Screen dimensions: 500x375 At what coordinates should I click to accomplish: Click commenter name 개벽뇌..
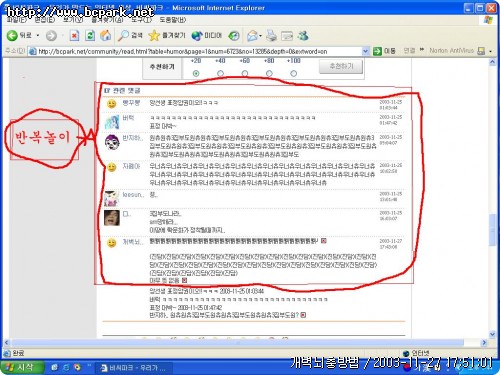pos(133,242)
